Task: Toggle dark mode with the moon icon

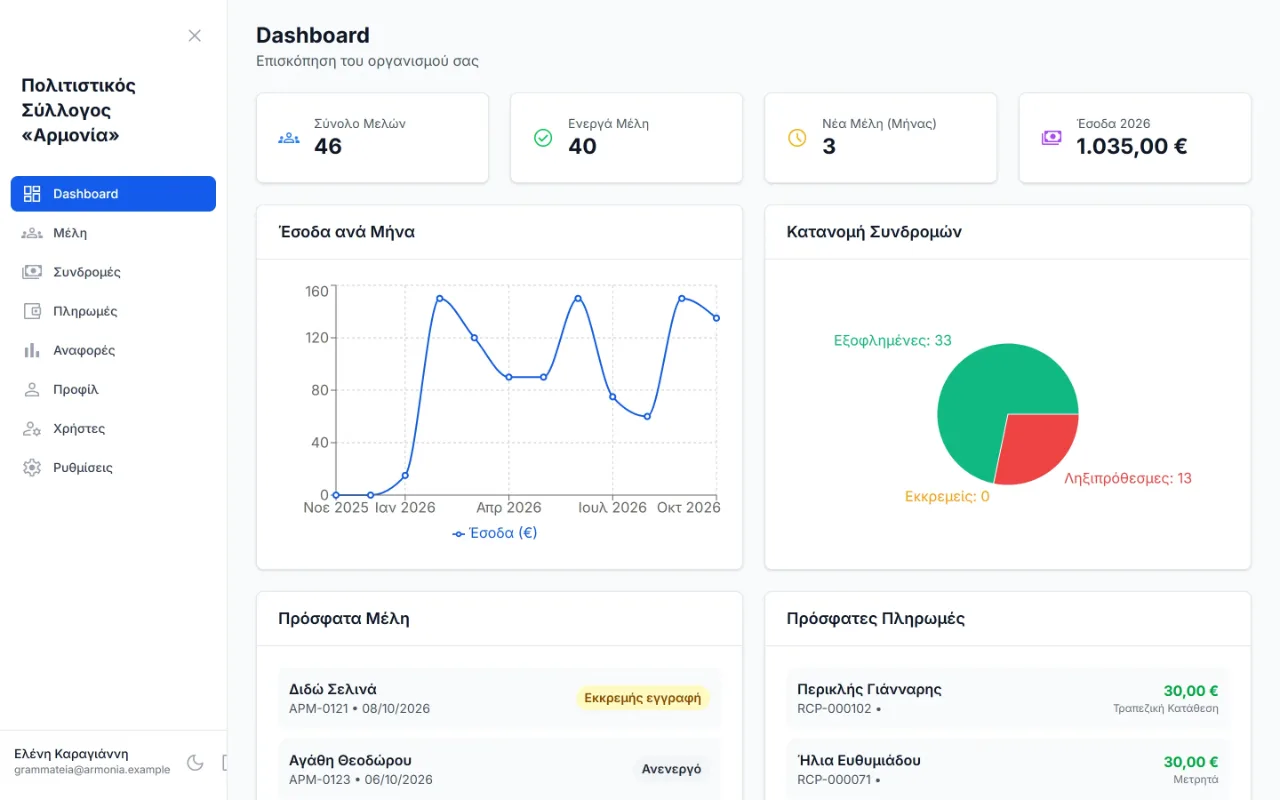Action: coord(195,763)
